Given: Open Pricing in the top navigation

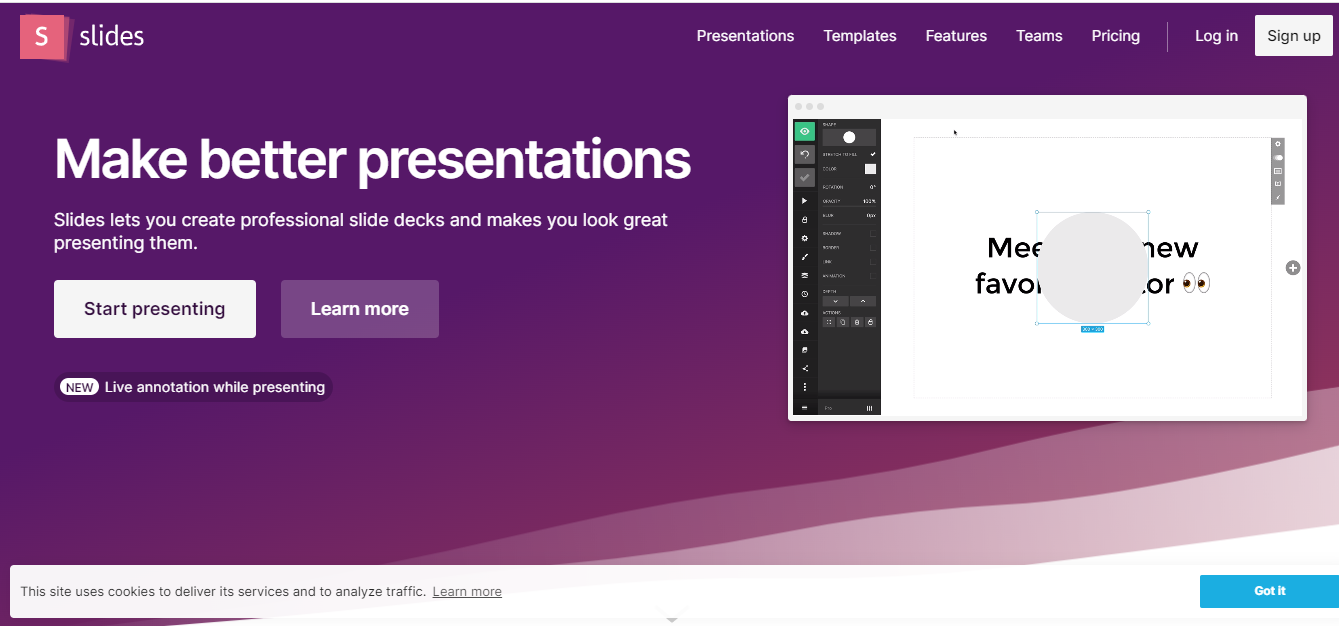Looking at the screenshot, I should [x=1116, y=36].
